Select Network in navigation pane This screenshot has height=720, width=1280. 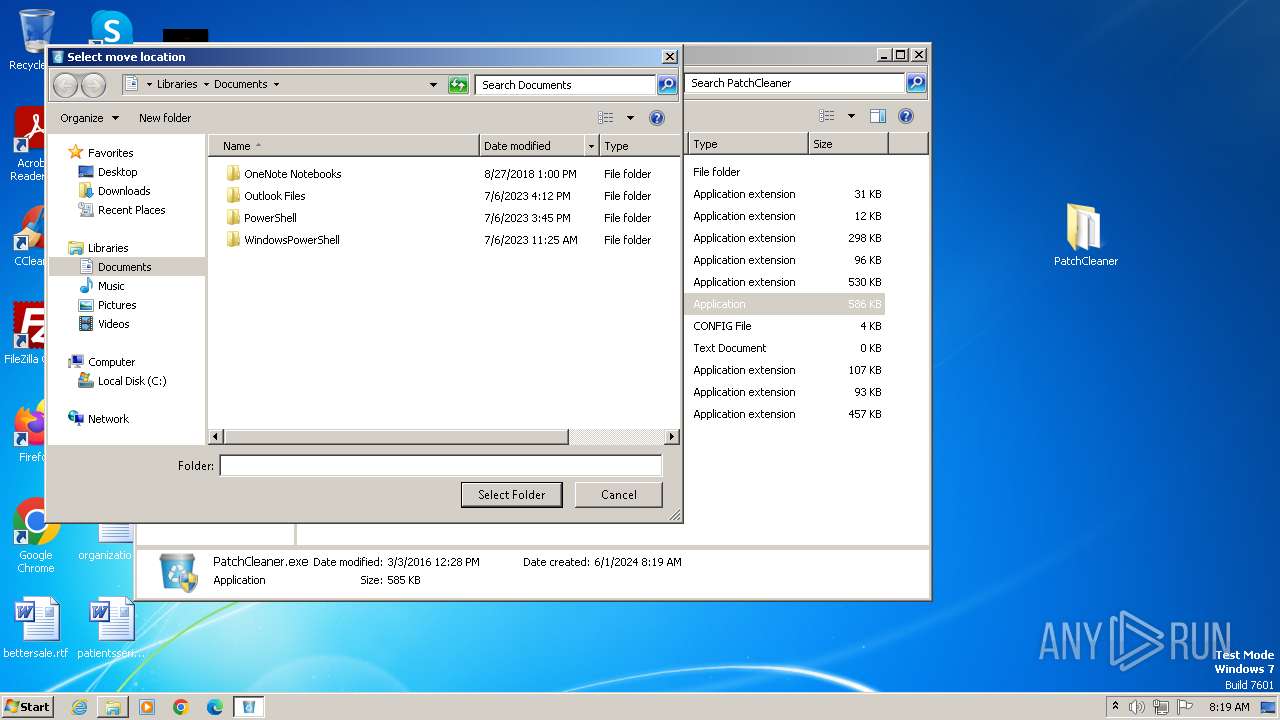(x=108, y=419)
